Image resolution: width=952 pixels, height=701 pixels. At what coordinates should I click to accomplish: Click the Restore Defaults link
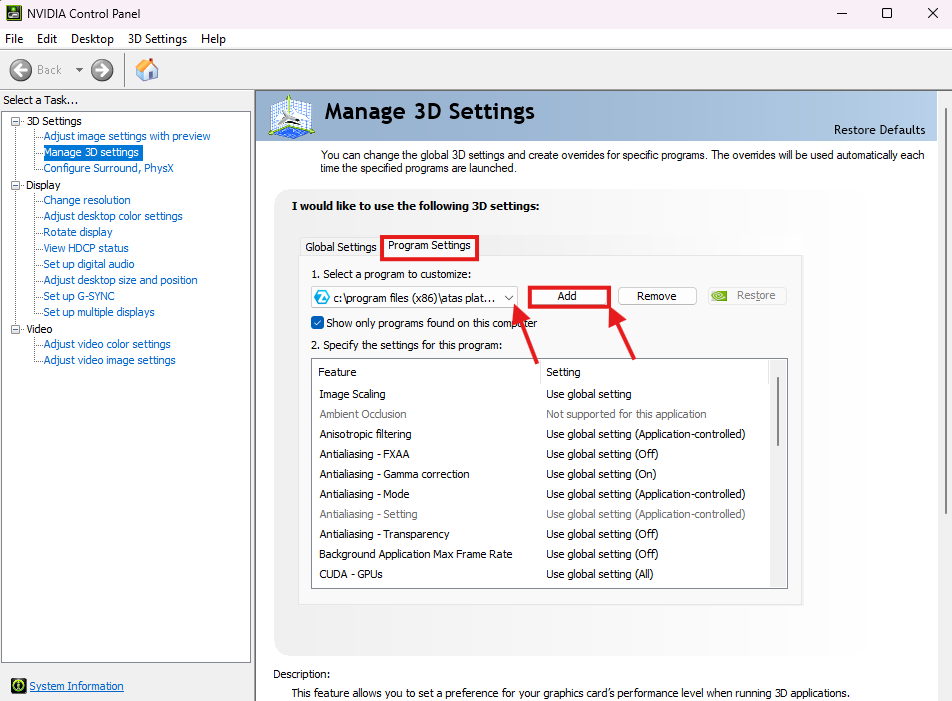coord(879,130)
